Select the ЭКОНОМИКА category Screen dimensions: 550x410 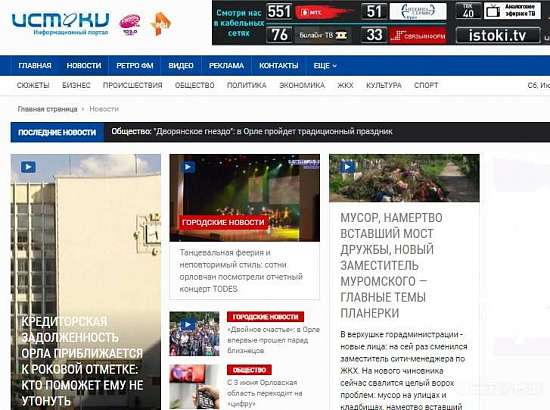pyautogui.click(x=302, y=85)
